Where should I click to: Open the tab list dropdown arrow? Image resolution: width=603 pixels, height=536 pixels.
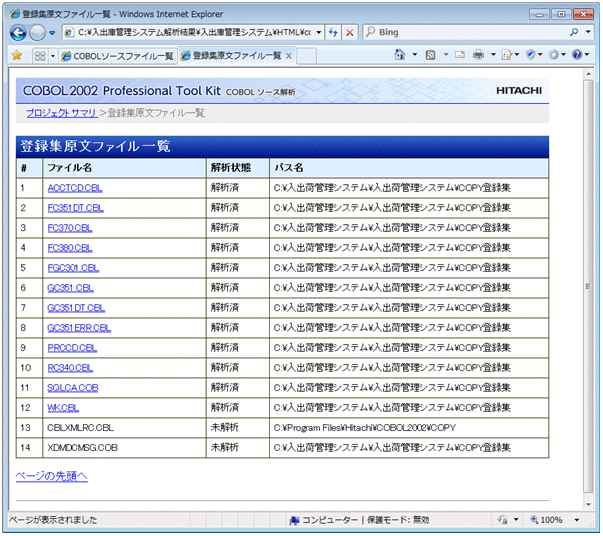point(53,56)
